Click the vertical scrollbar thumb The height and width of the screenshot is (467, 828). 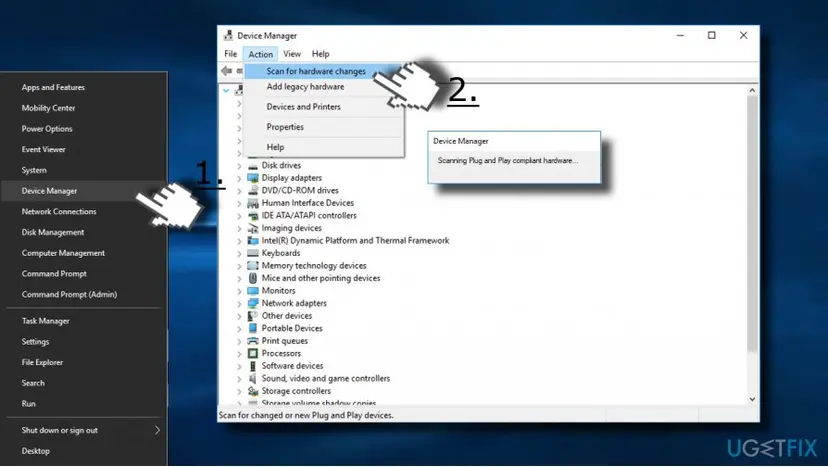[752, 225]
